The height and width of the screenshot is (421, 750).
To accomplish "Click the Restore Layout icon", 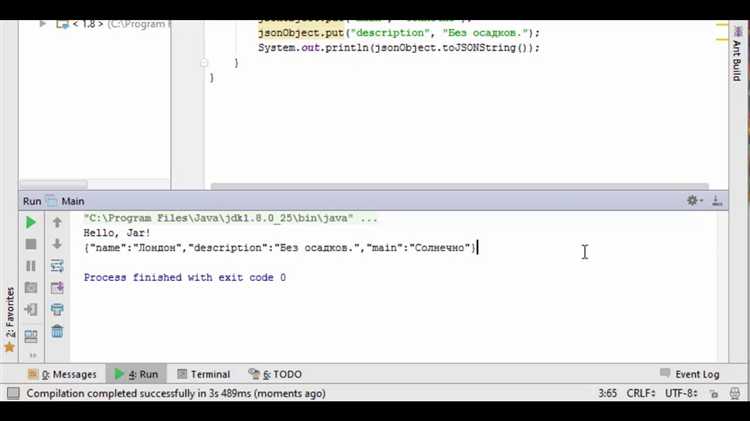I will 31,336.
